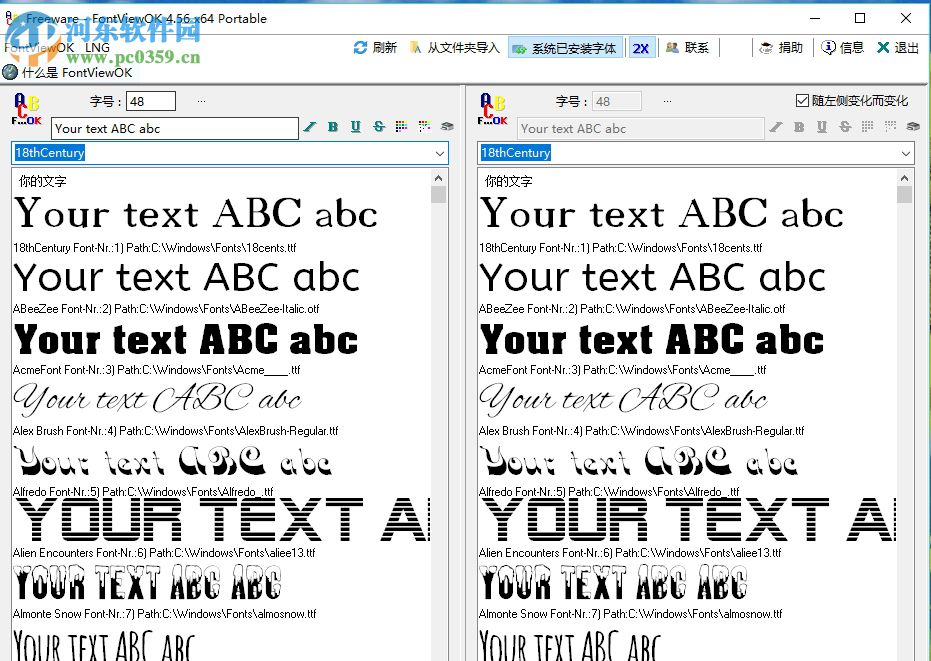
Task: Select 18thCentury sample in right list
Action: coord(661,213)
